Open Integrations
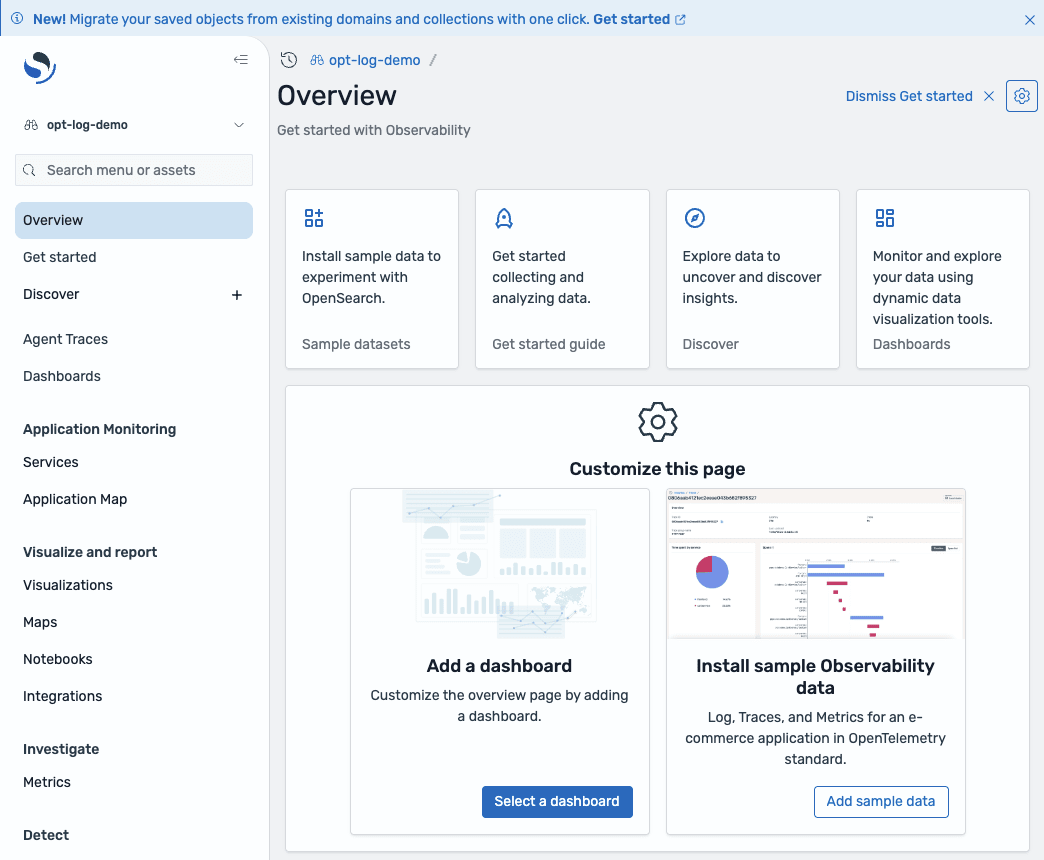Image resolution: width=1044 pixels, height=860 pixels. 63,696
